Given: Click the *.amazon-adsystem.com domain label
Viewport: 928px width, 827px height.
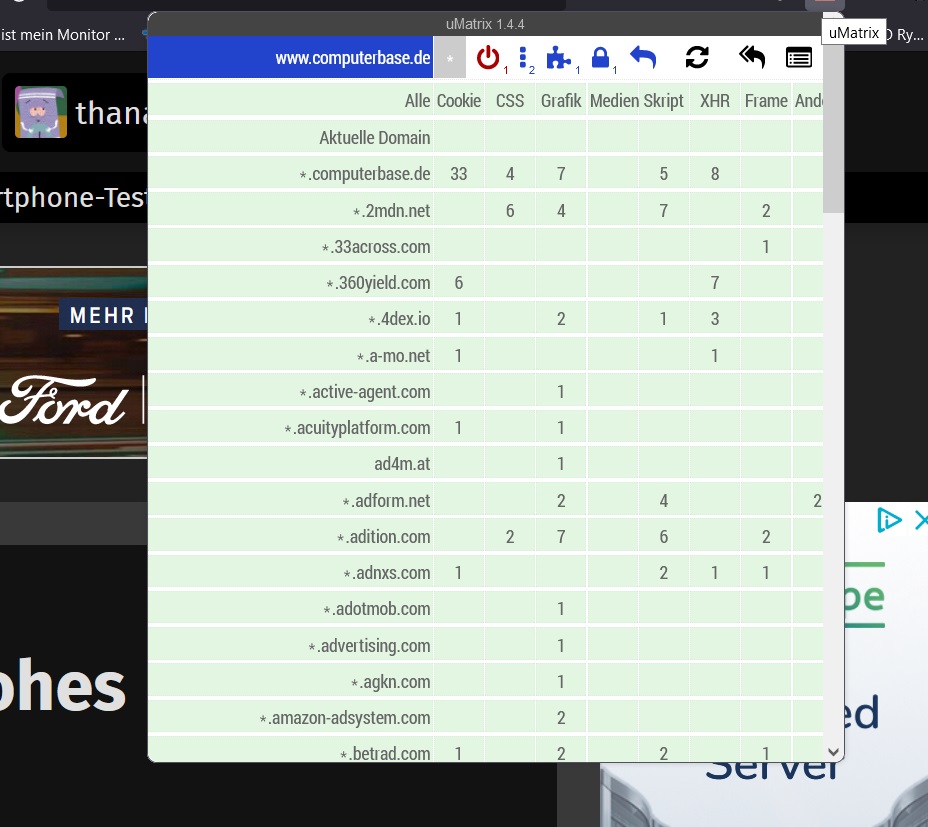Looking at the screenshot, I should click(345, 717).
